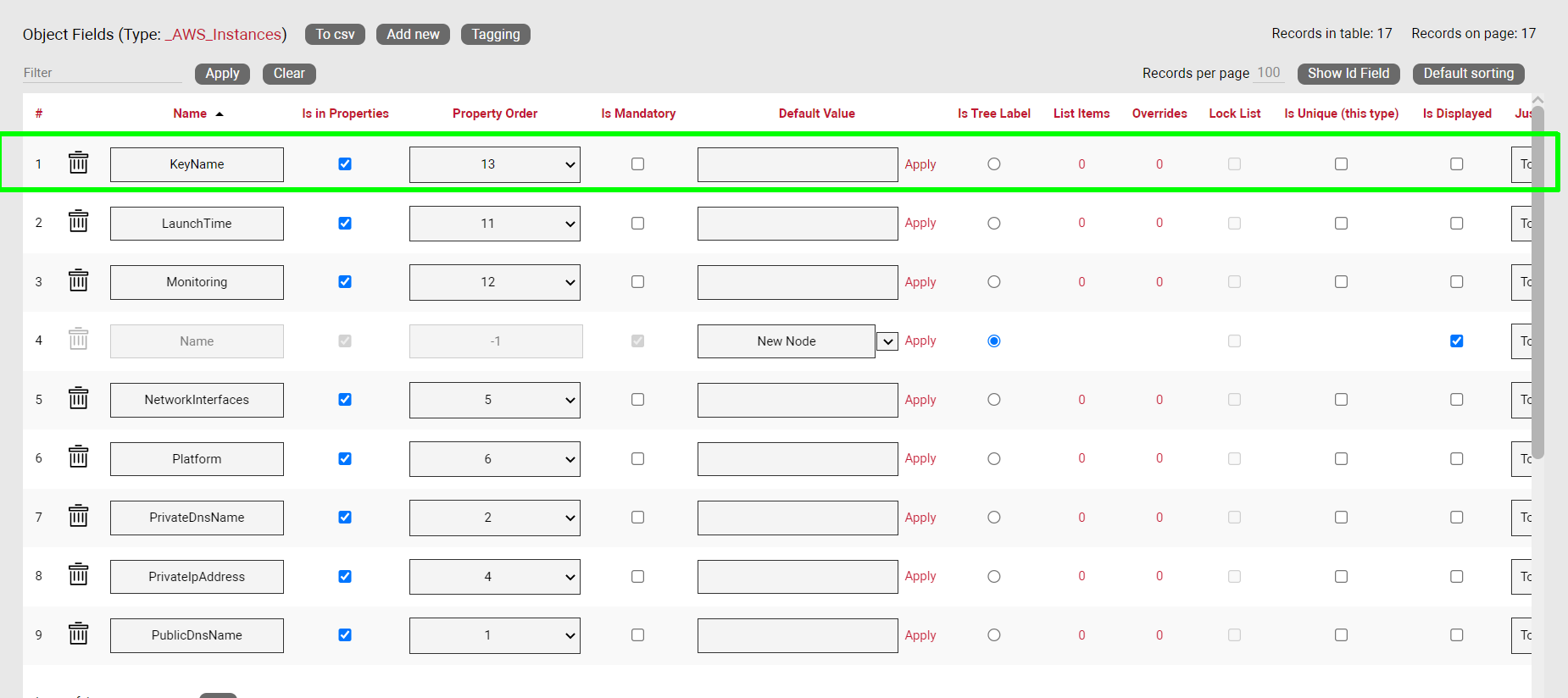The height and width of the screenshot is (698, 1568).
Task: Open Property Order dropdown for KeyName
Action: tap(494, 164)
